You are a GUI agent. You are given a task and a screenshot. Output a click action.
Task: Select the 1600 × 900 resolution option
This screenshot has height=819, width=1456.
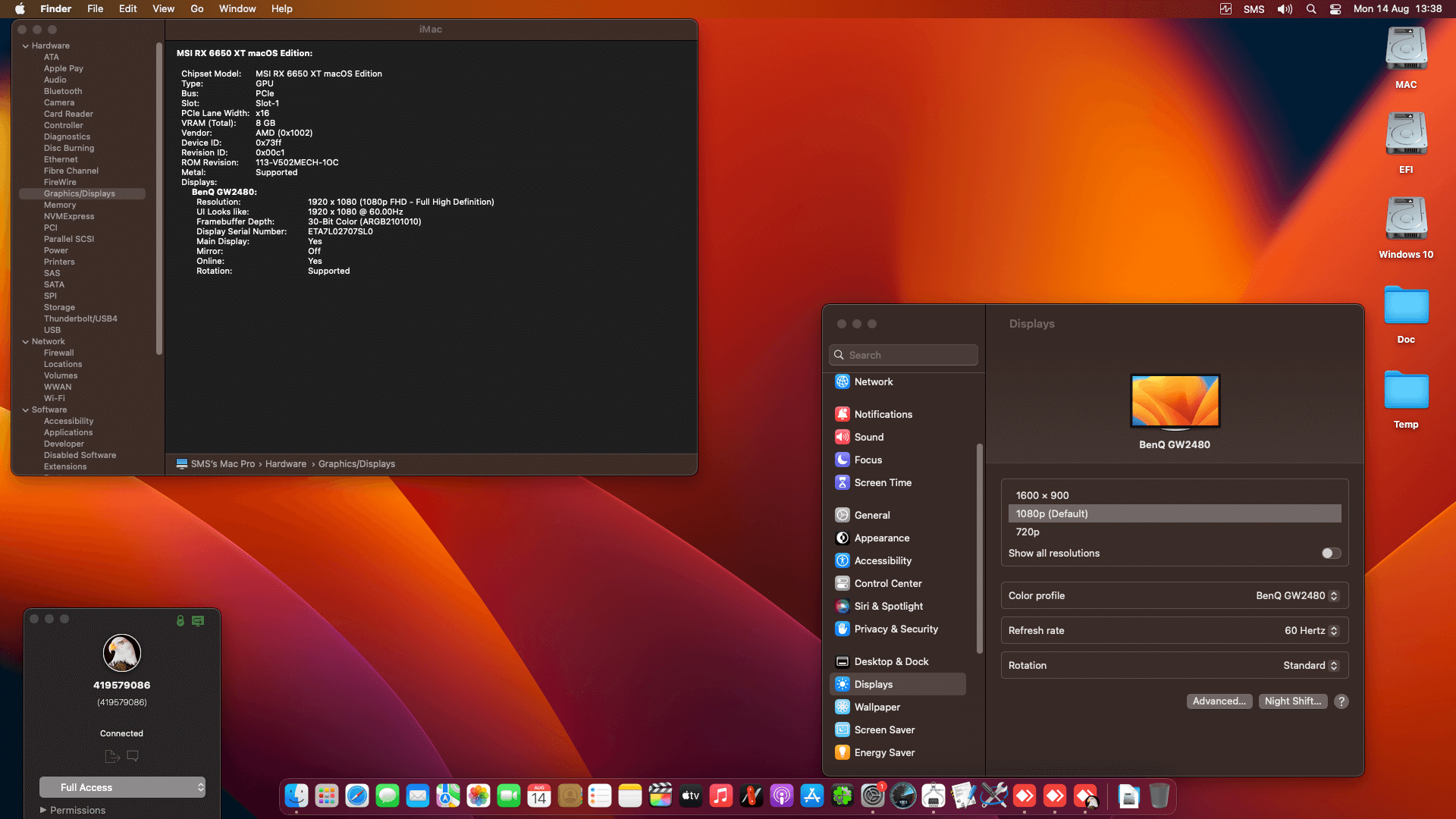click(1042, 495)
